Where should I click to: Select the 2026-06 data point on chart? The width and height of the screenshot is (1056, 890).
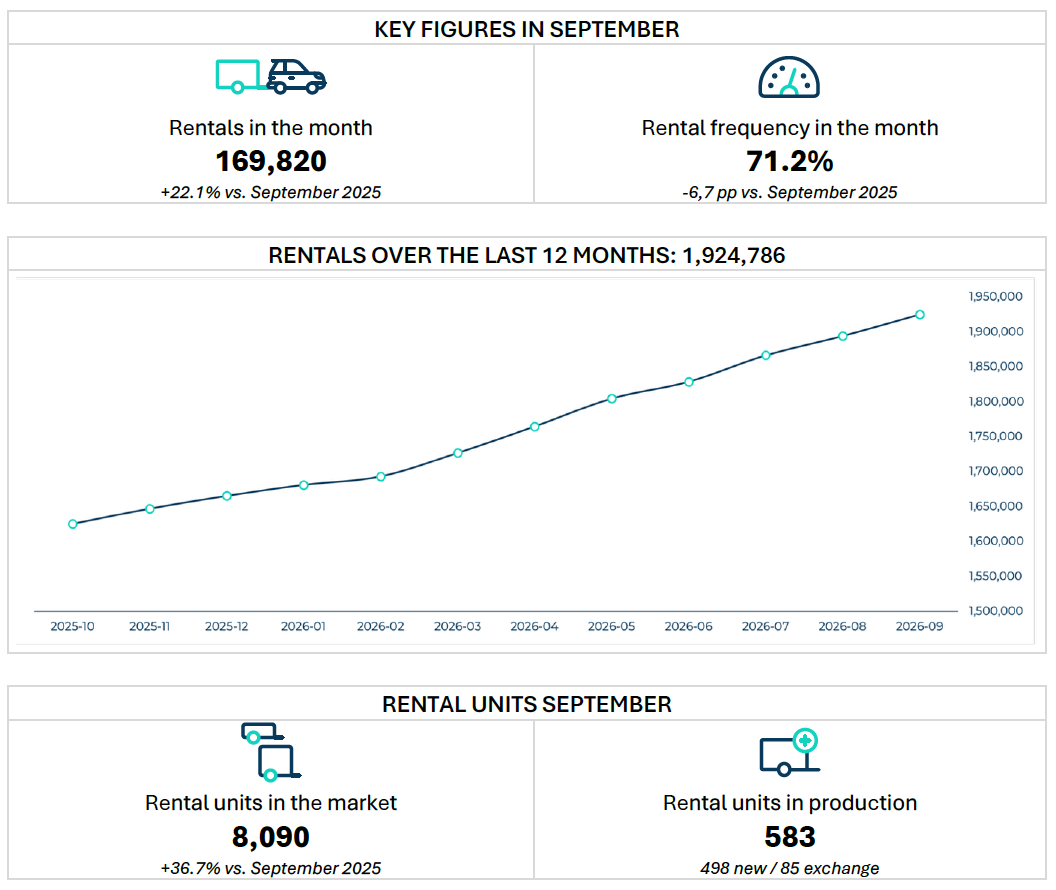[689, 382]
